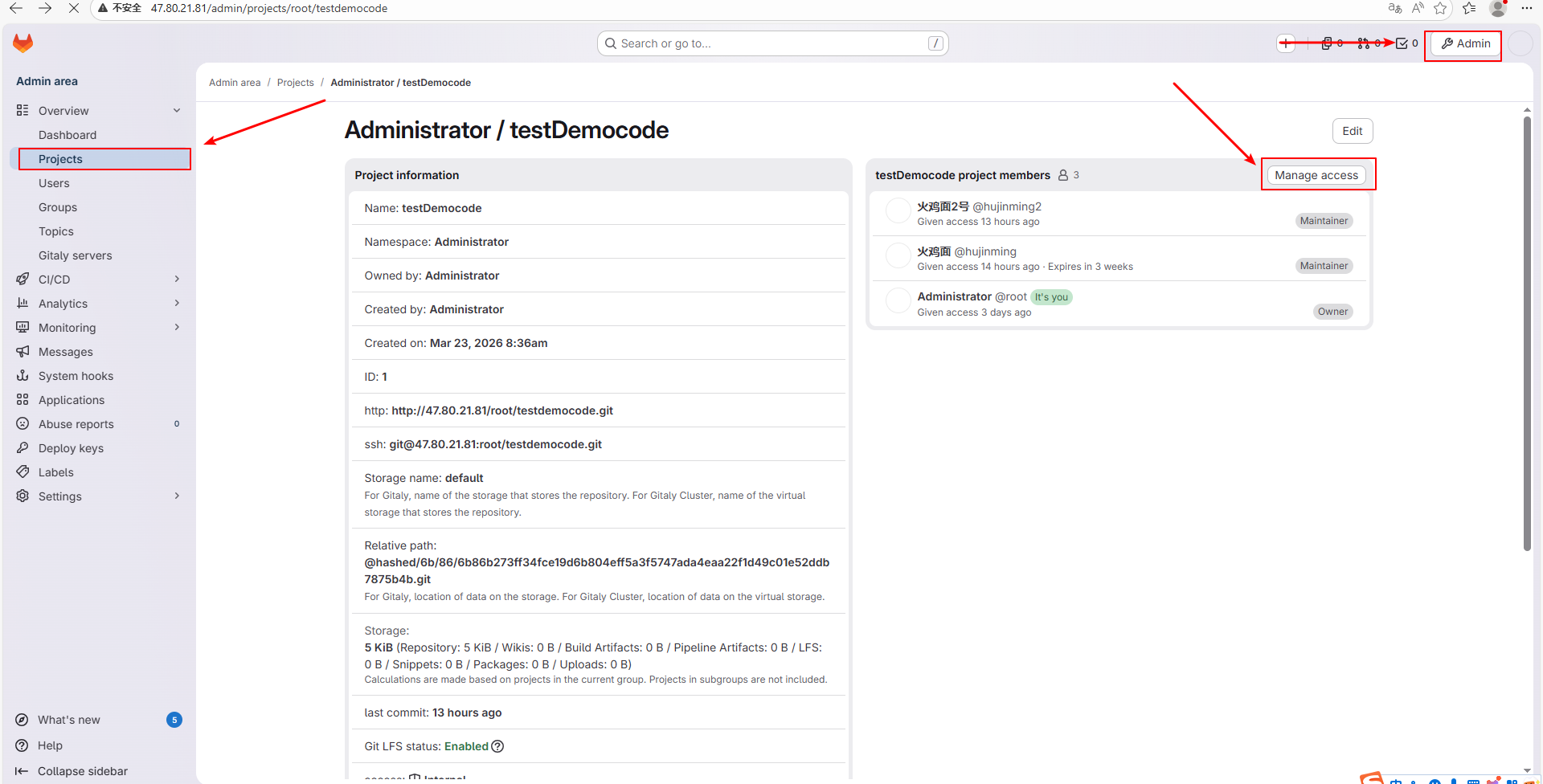
Task: Click the What's new badge showing 5
Action: (x=174, y=720)
